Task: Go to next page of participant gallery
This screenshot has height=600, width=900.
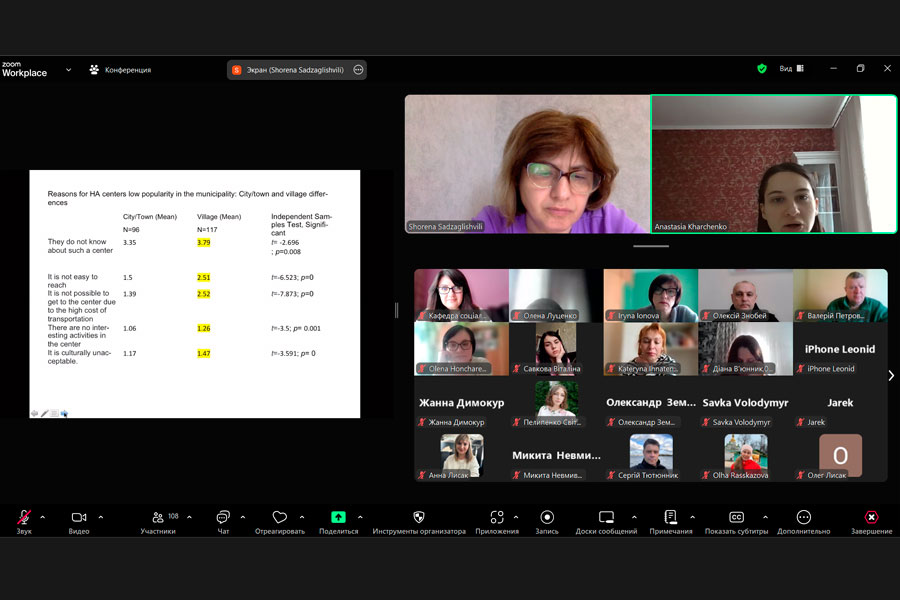Action: click(891, 376)
